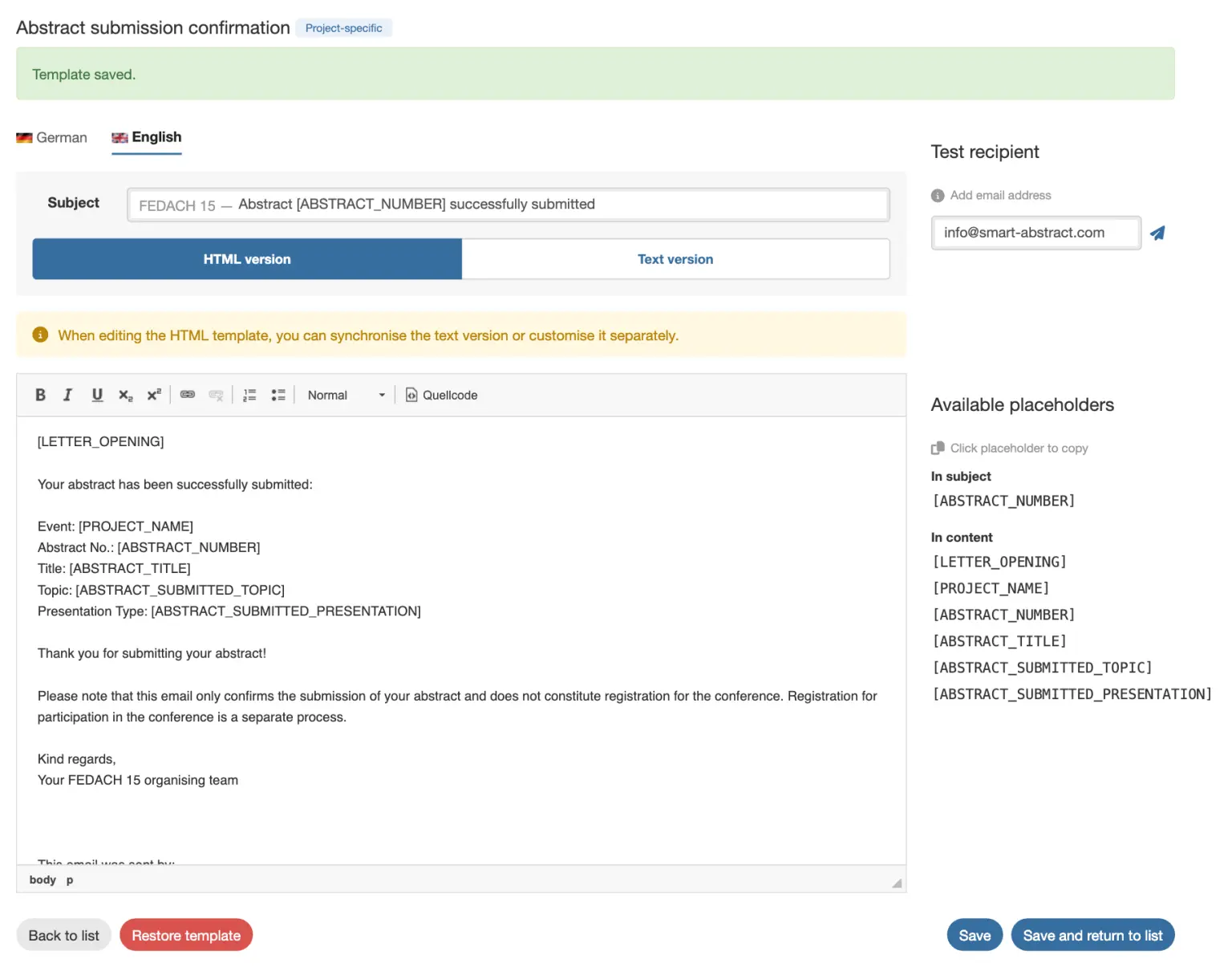1232x967 pixels.
Task: Switch to the German language tab
Action: click(x=51, y=137)
